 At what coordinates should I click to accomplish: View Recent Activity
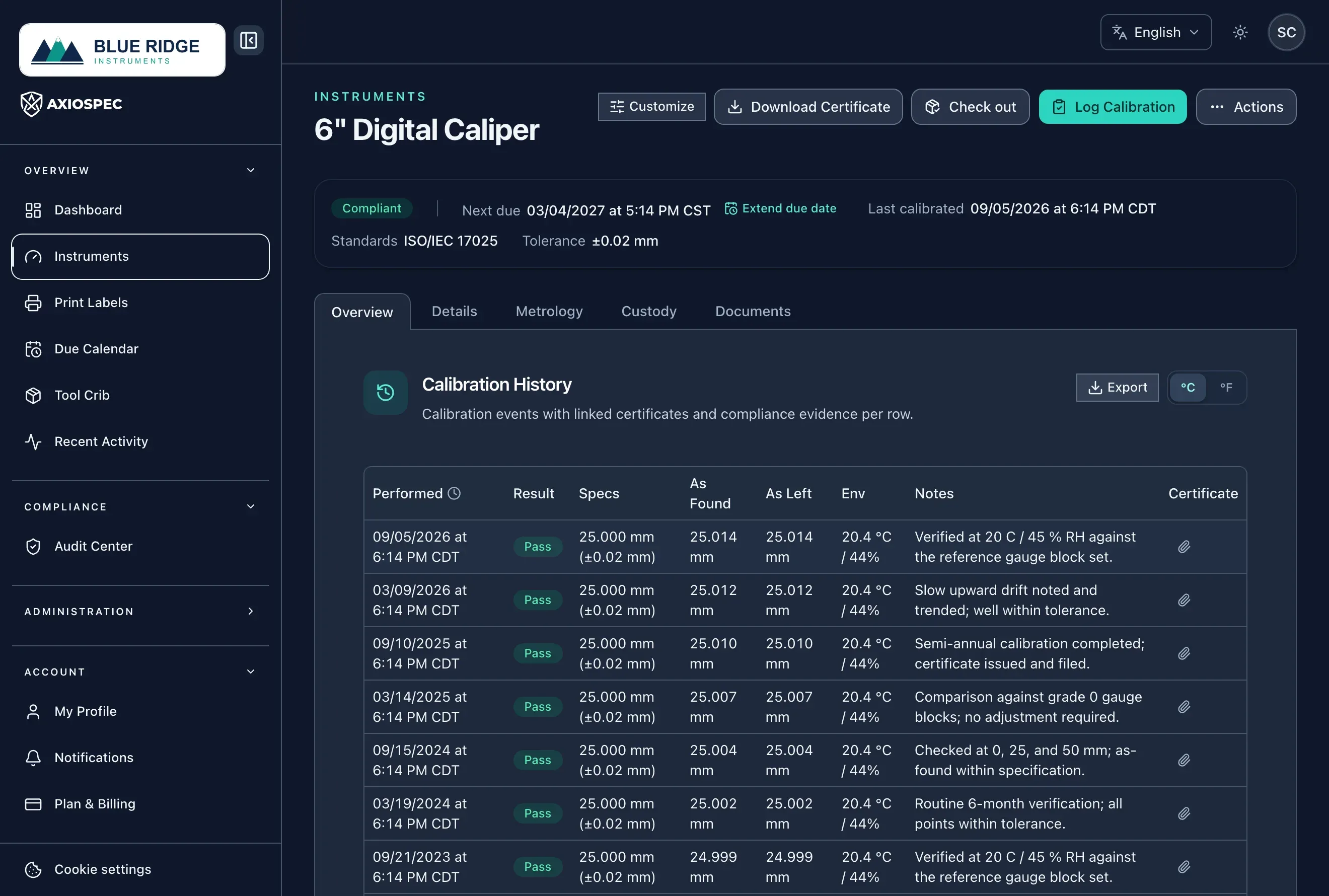click(x=140, y=441)
